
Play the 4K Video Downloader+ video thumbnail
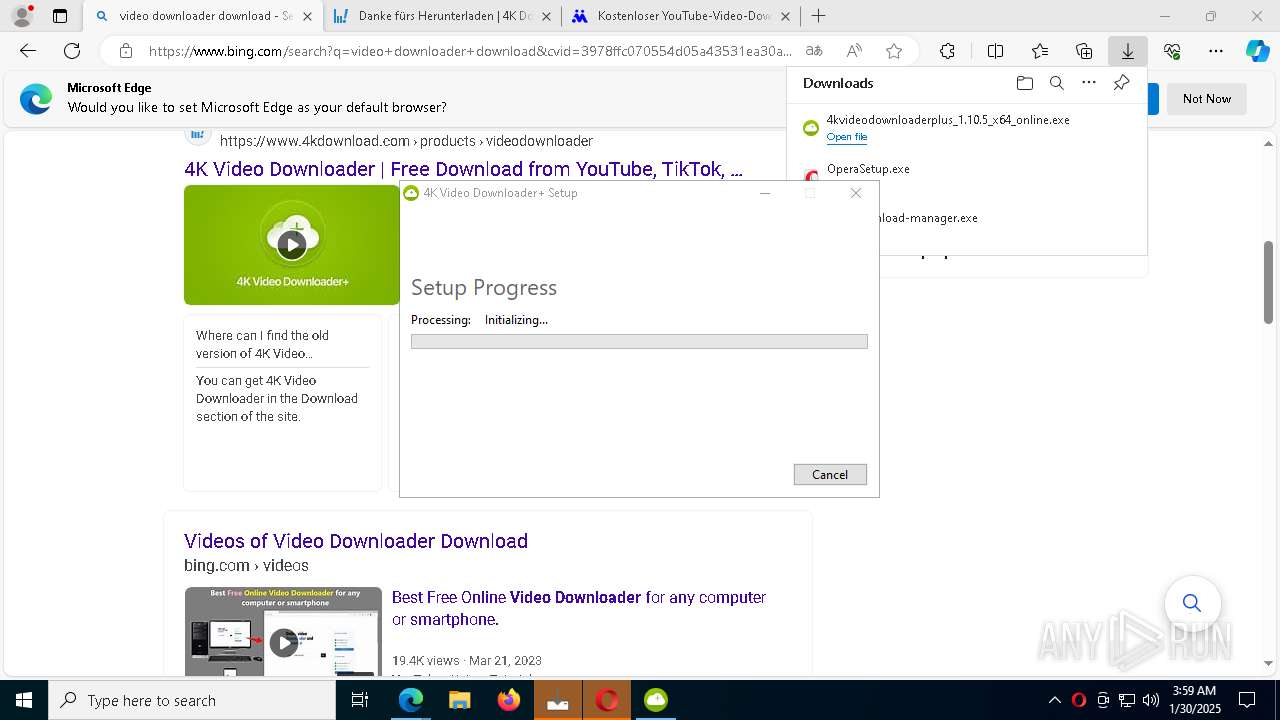[292, 245]
